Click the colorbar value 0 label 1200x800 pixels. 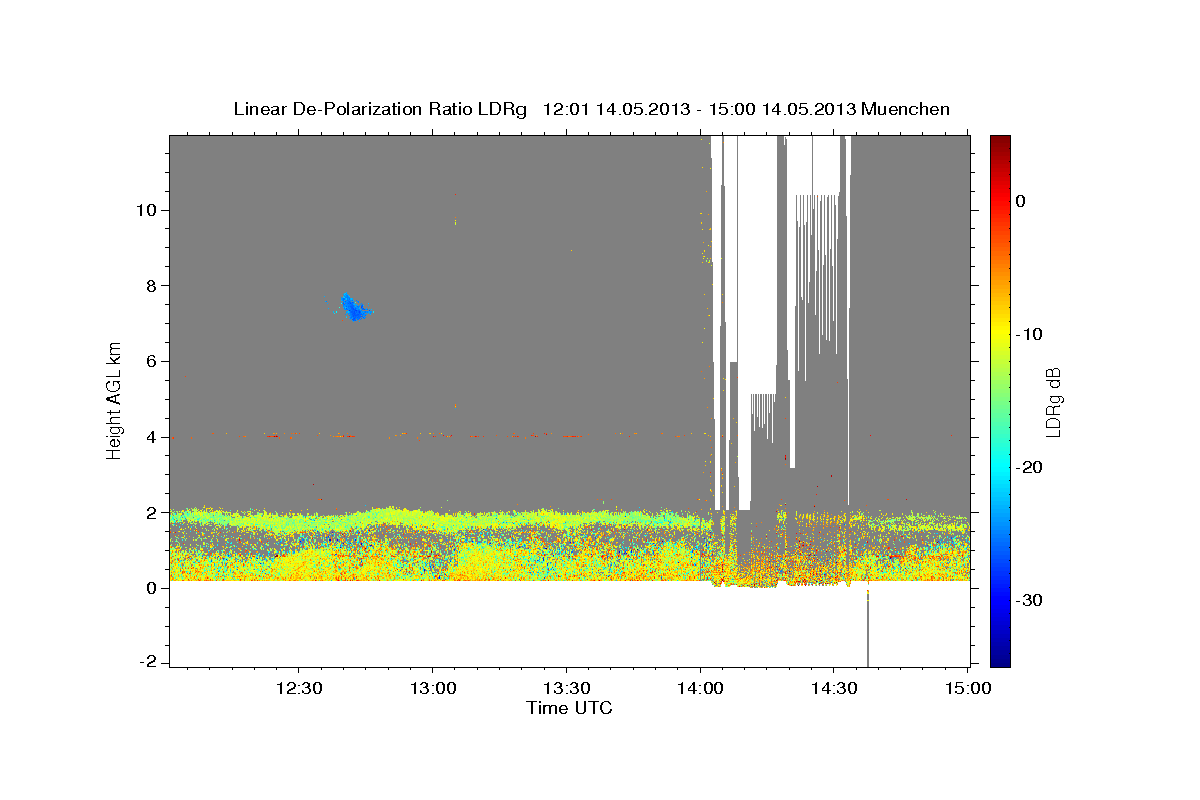click(1020, 201)
